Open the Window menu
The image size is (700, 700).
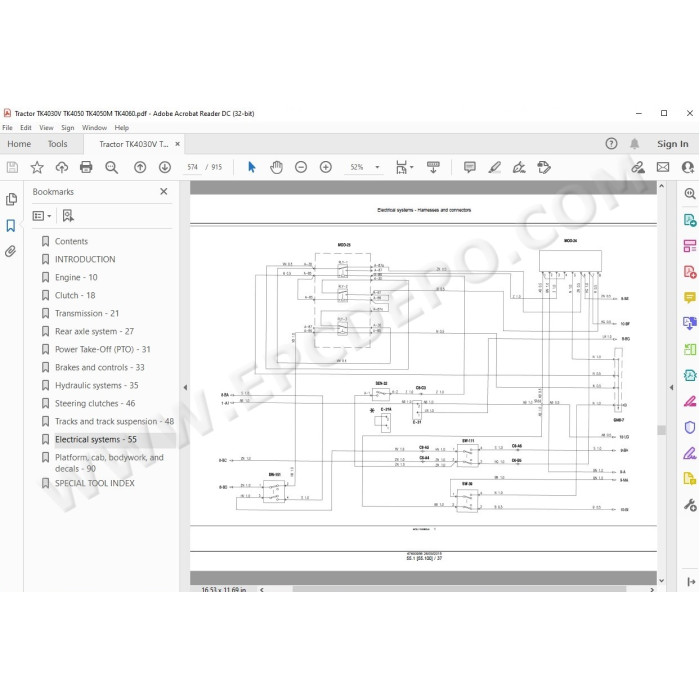pyautogui.click(x=94, y=128)
